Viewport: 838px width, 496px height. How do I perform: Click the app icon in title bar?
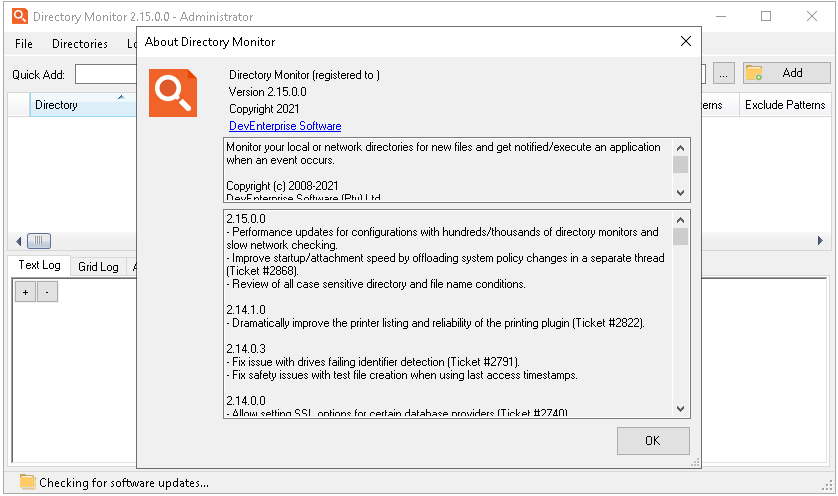[20, 16]
